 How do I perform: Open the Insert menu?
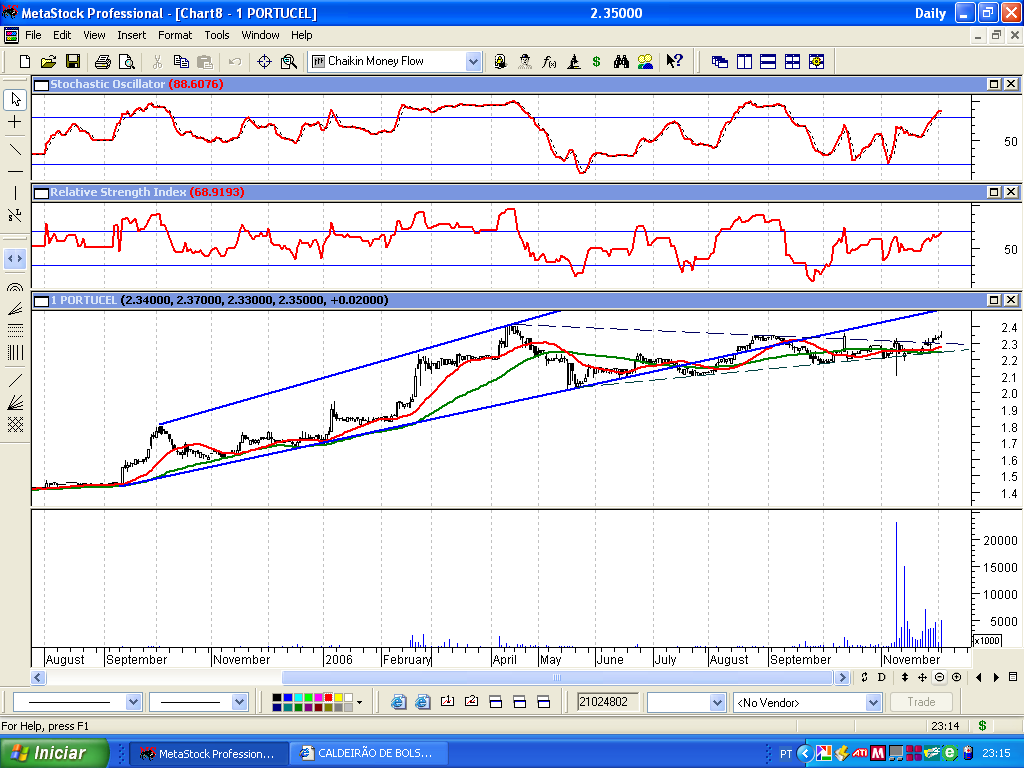tap(131, 35)
